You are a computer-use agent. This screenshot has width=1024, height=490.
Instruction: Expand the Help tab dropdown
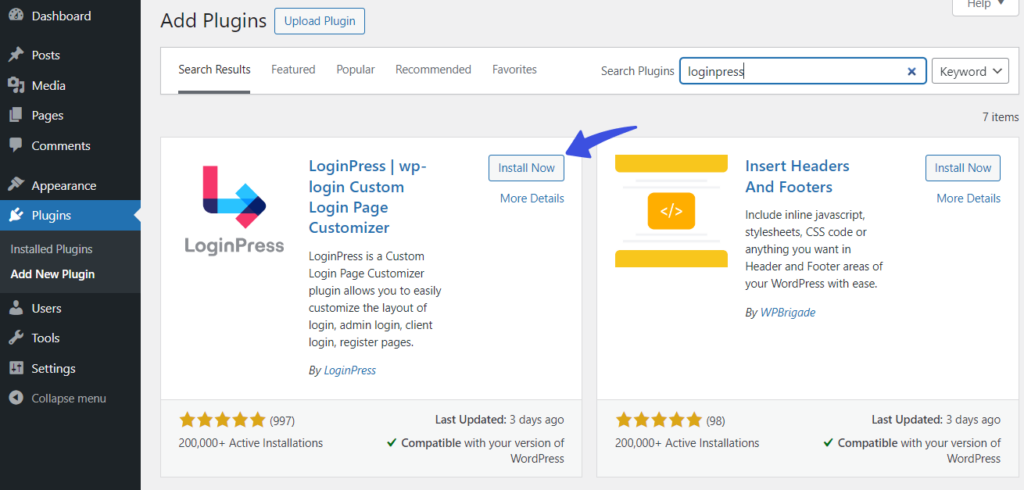point(986,5)
